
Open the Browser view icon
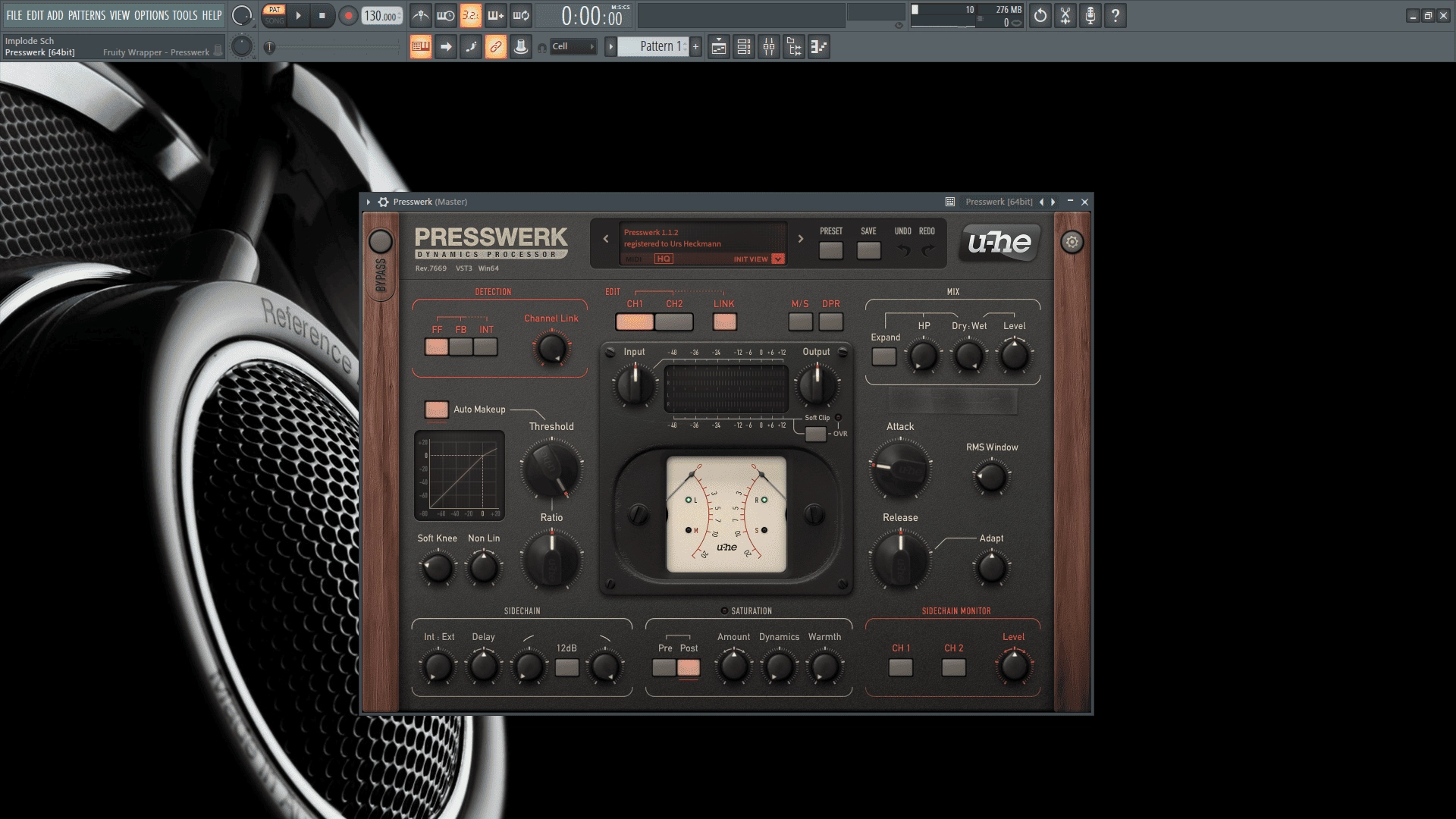pyautogui.click(x=794, y=47)
